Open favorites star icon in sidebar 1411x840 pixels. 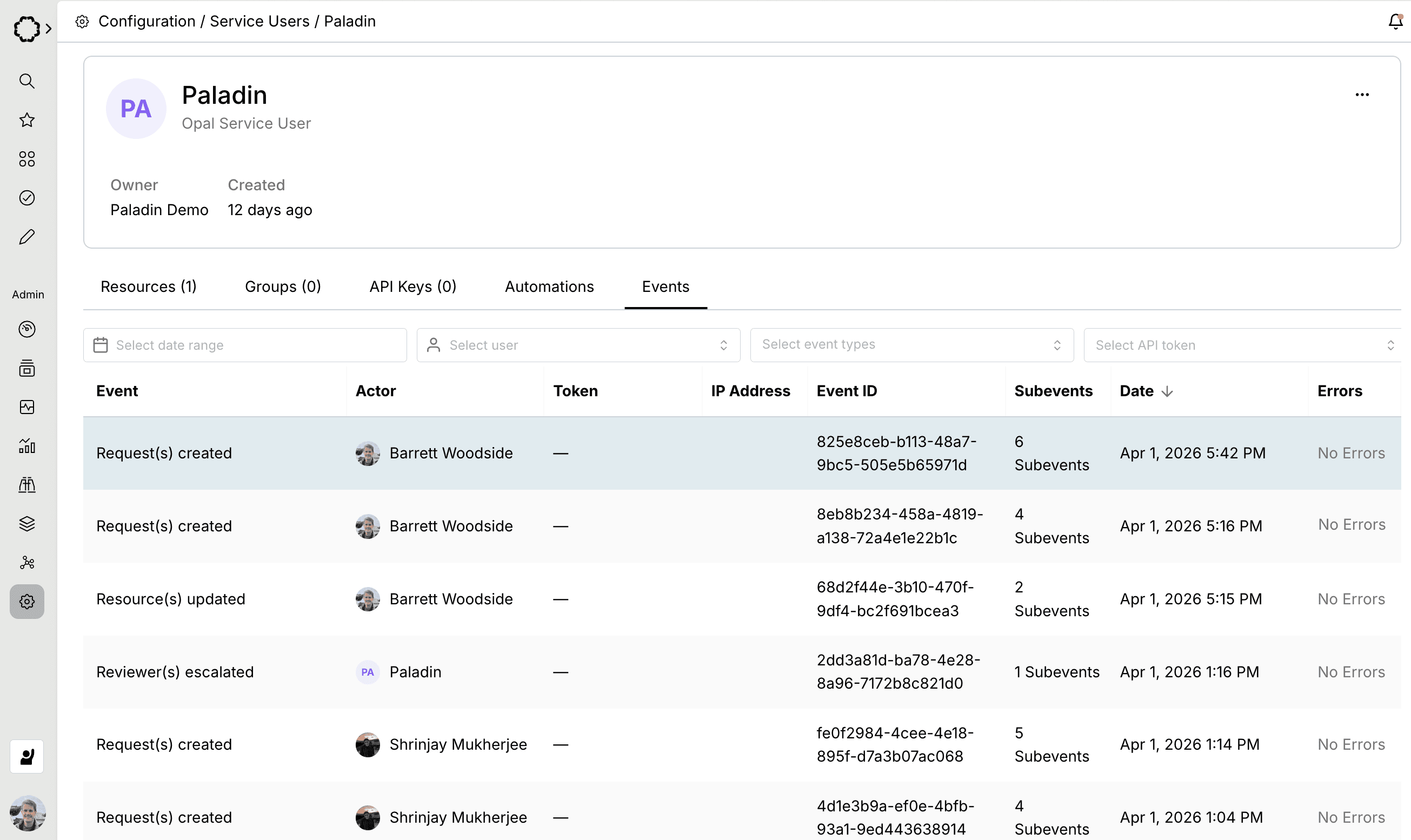pyautogui.click(x=26, y=120)
